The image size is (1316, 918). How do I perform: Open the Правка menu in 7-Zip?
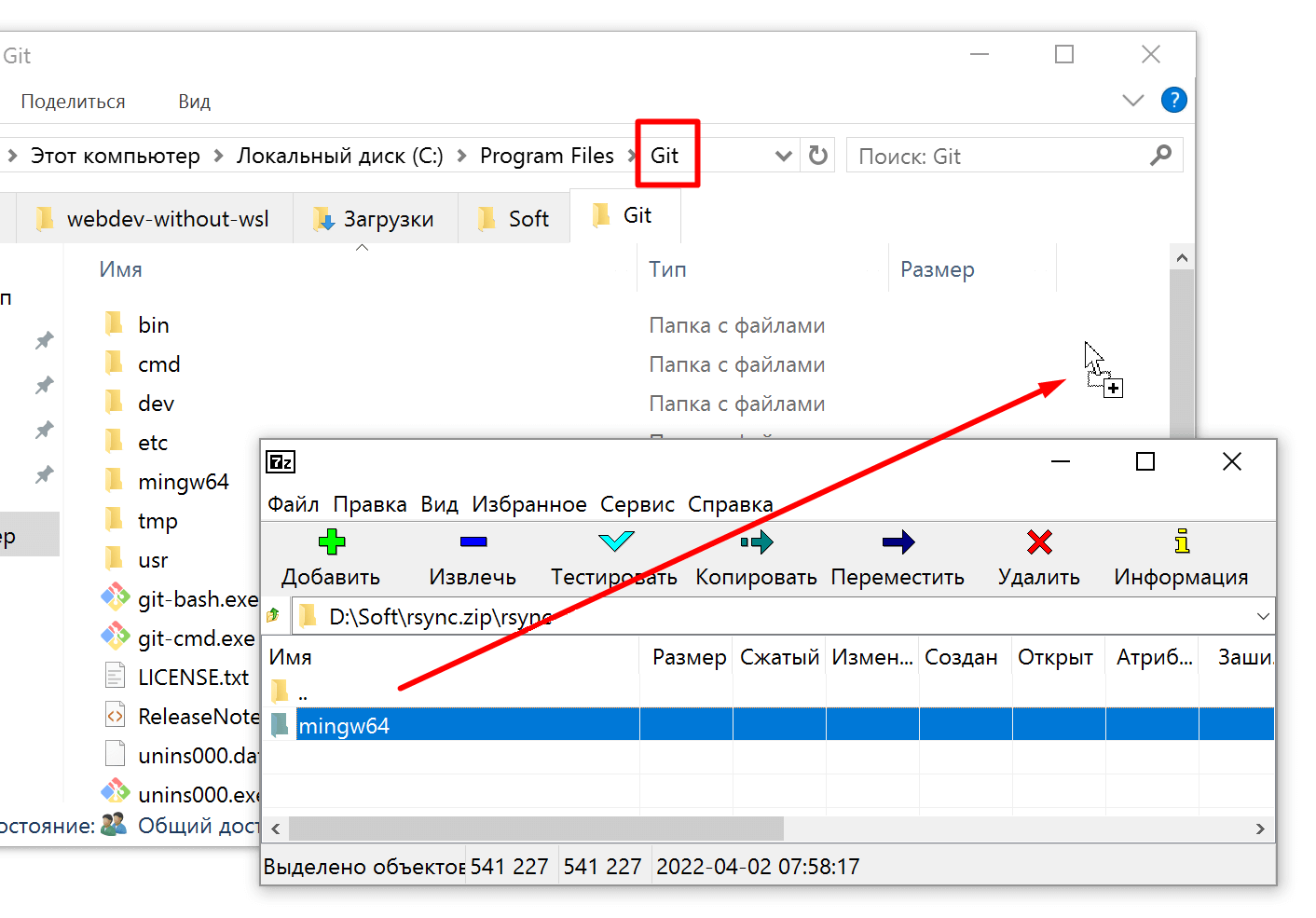(370, 504)
